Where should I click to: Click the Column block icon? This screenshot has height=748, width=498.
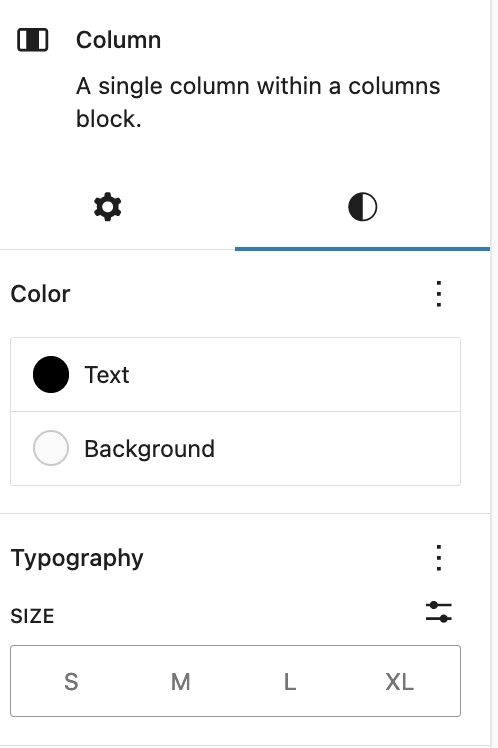point(32,40)
